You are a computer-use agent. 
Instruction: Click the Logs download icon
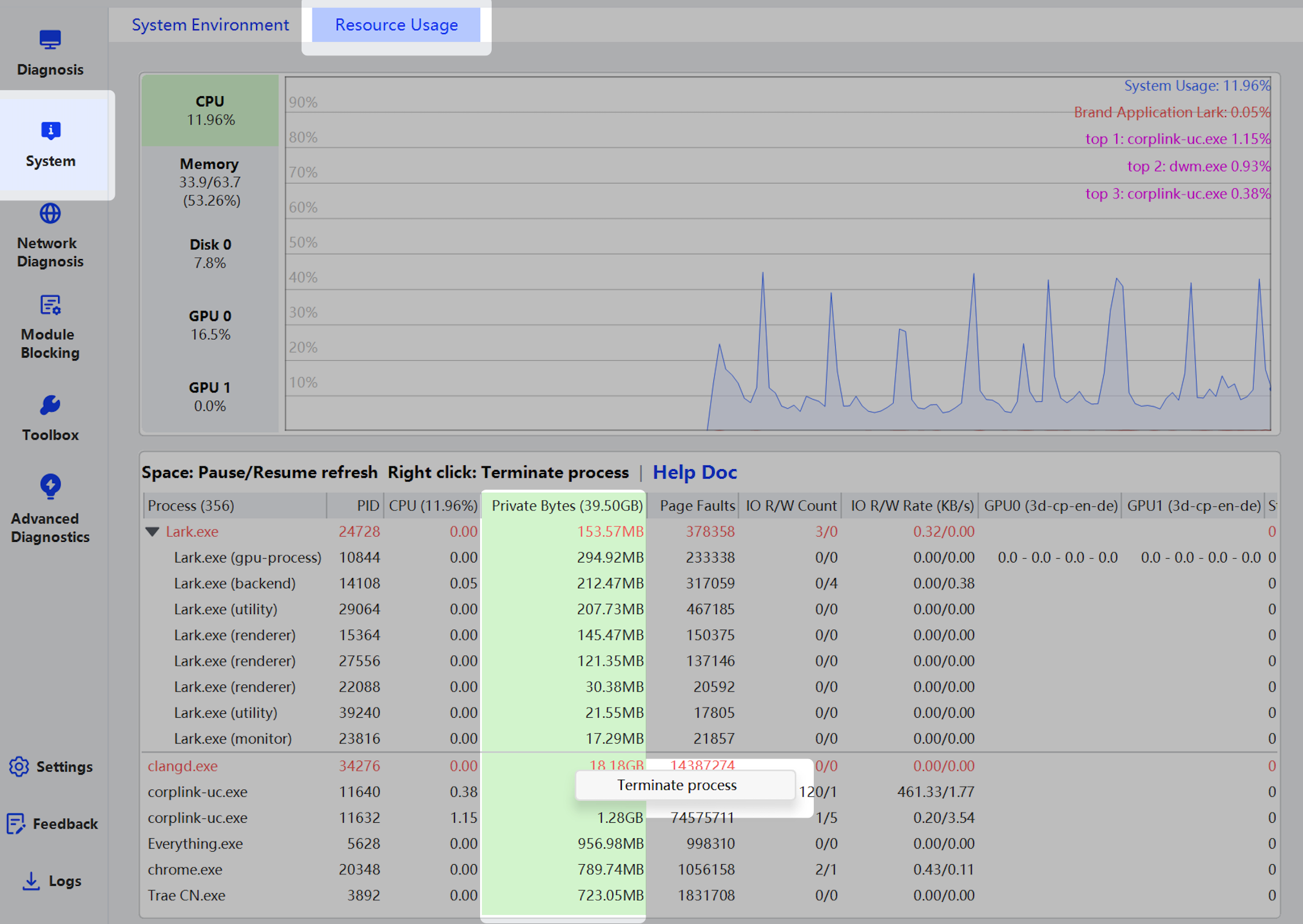pos(30,881)
